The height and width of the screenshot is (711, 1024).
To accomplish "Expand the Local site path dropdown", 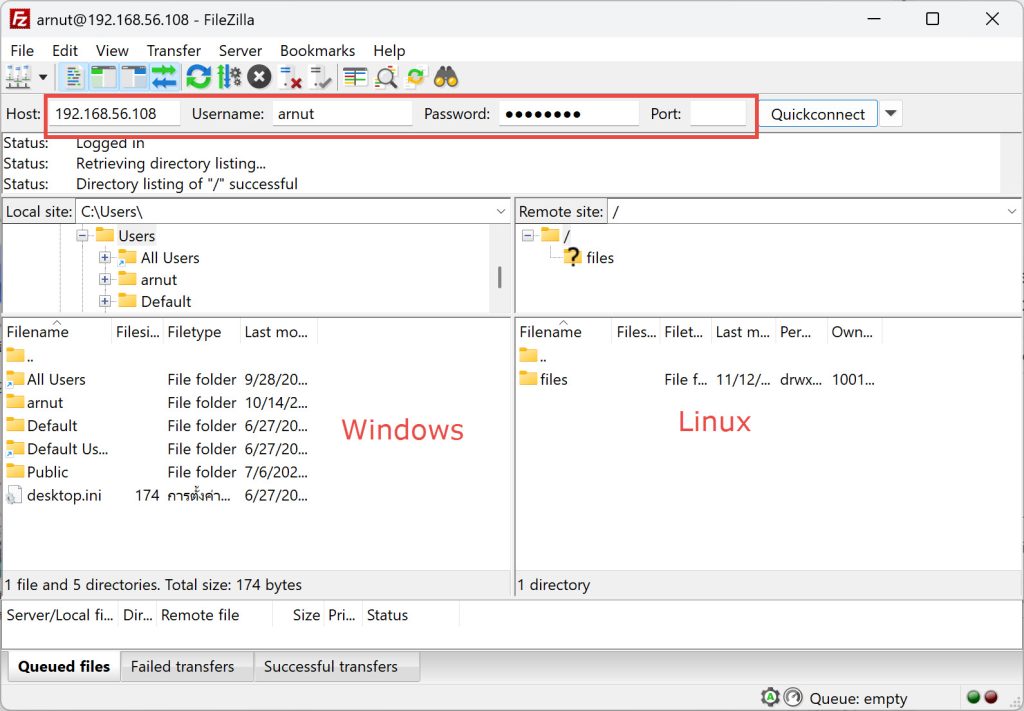I will (501, 212).
